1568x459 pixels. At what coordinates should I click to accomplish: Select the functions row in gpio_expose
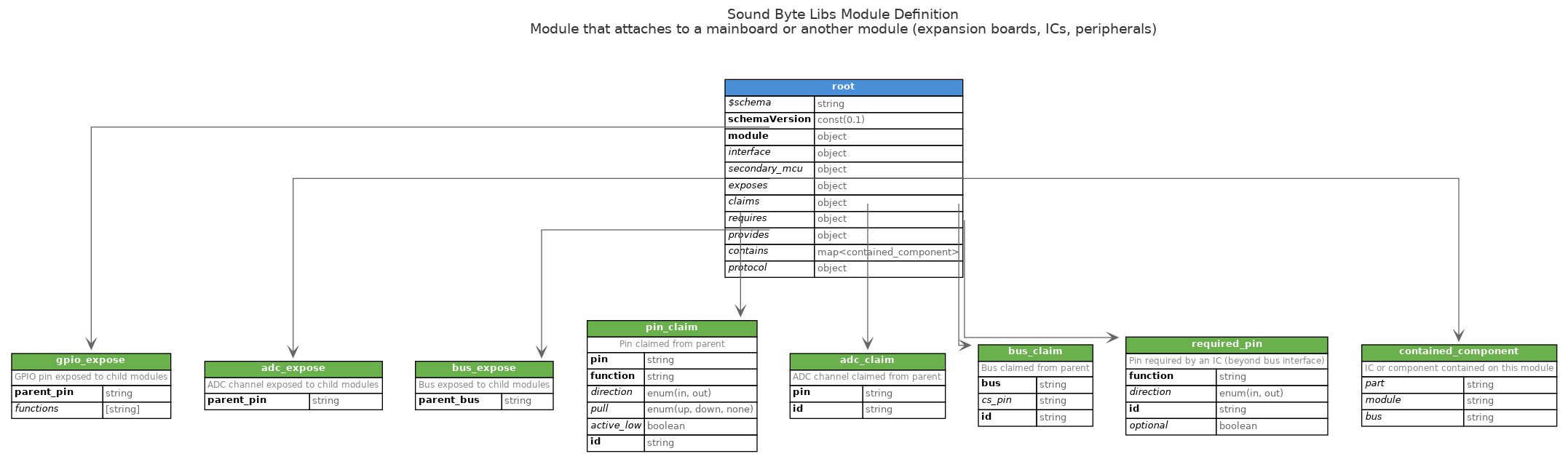coord(37,410)
